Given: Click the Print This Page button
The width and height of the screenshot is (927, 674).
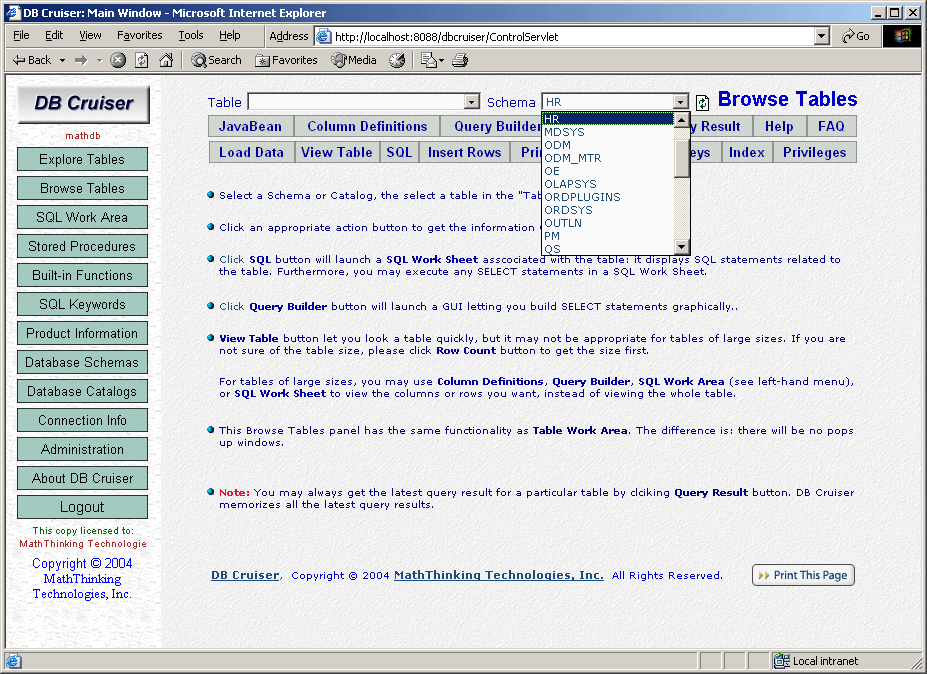Looking at the screenshot, I should pyautogui.click(x=803, y=575).
